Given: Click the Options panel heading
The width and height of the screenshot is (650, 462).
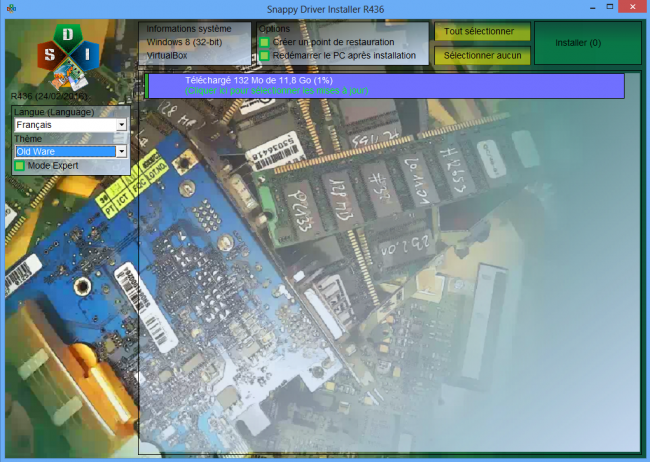Looking at the screenshot, I should click(x=274, y=29).
